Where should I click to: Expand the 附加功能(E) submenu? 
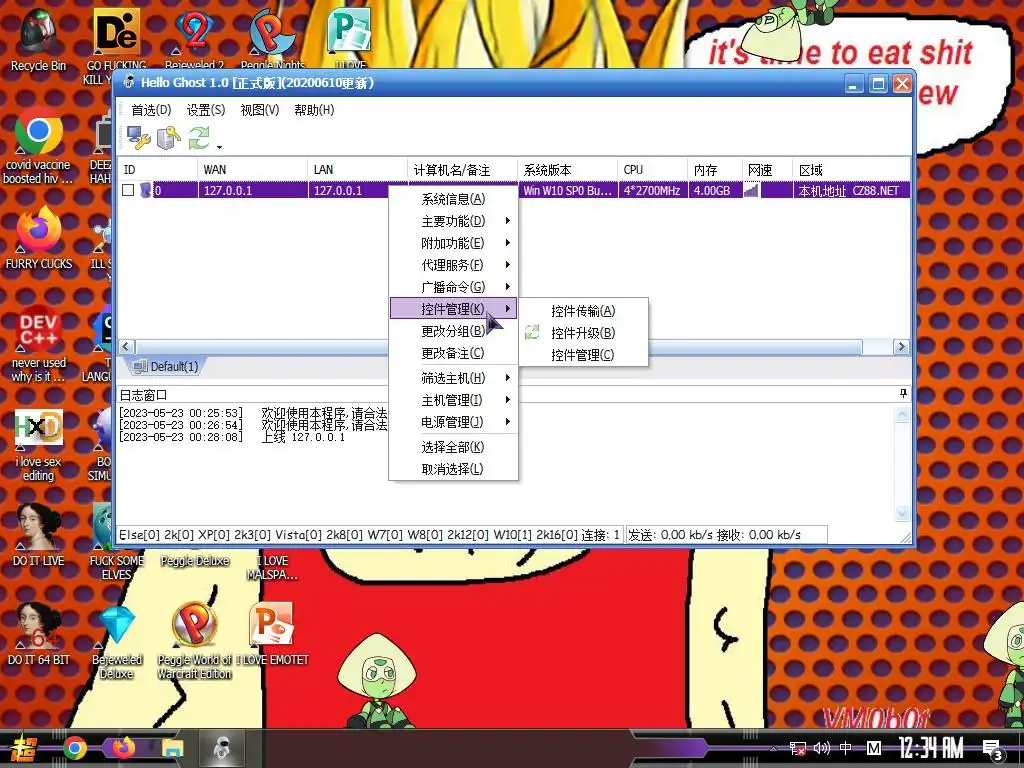pos(453,243)
